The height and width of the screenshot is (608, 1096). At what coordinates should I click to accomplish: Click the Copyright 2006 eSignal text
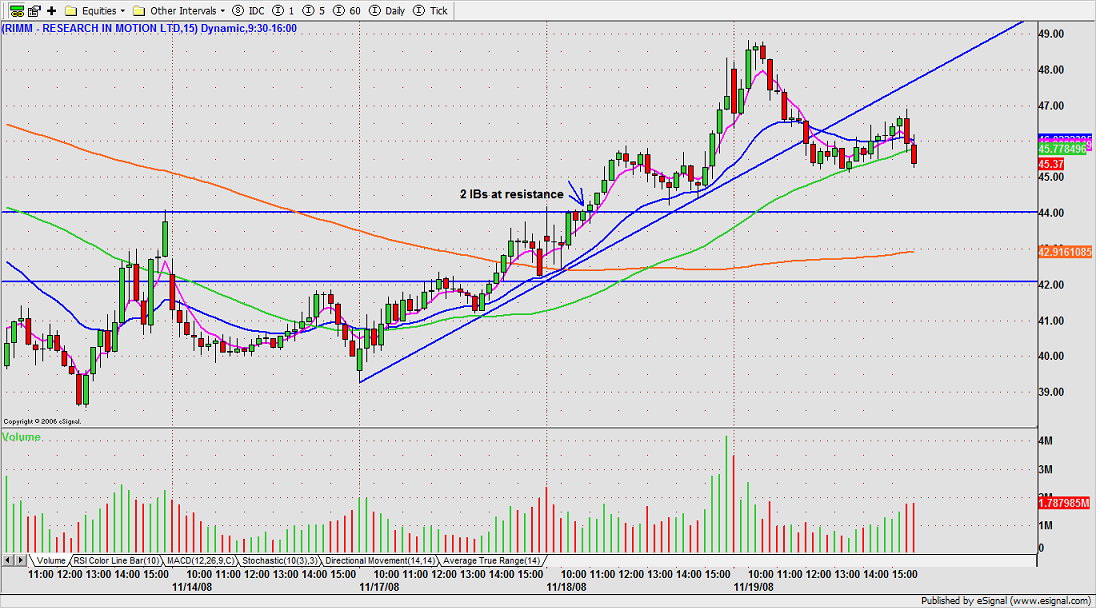click(43, 422)
